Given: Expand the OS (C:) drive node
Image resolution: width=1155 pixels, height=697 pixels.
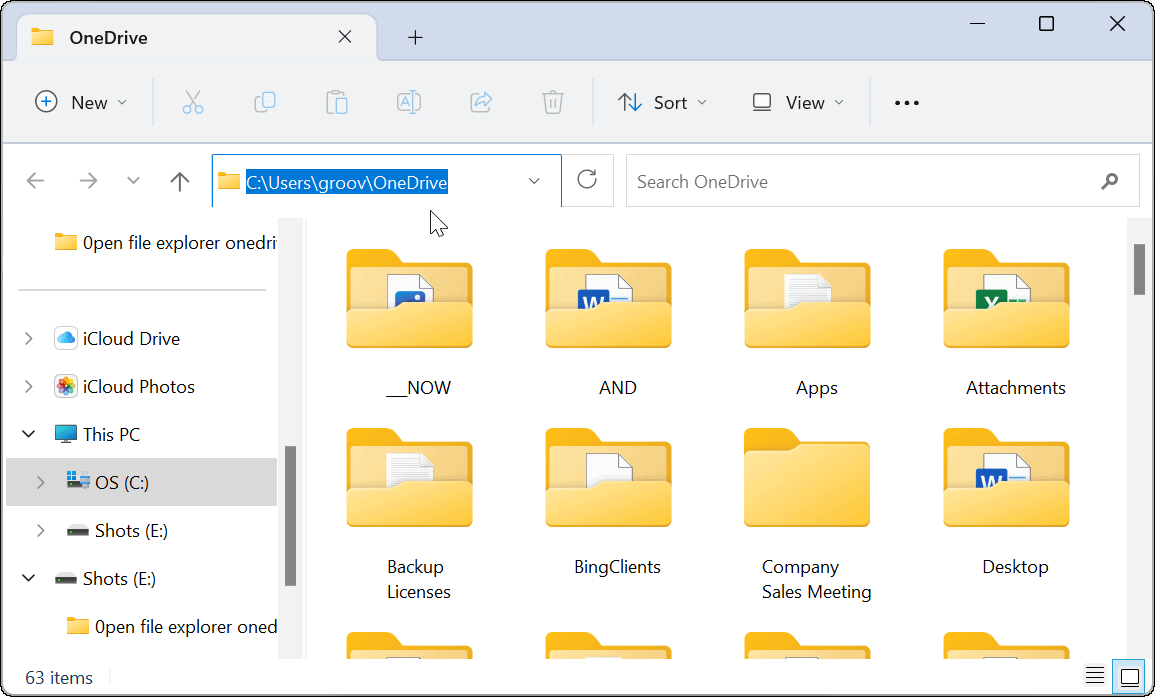Looking at the screenshot, I should 41,483.
